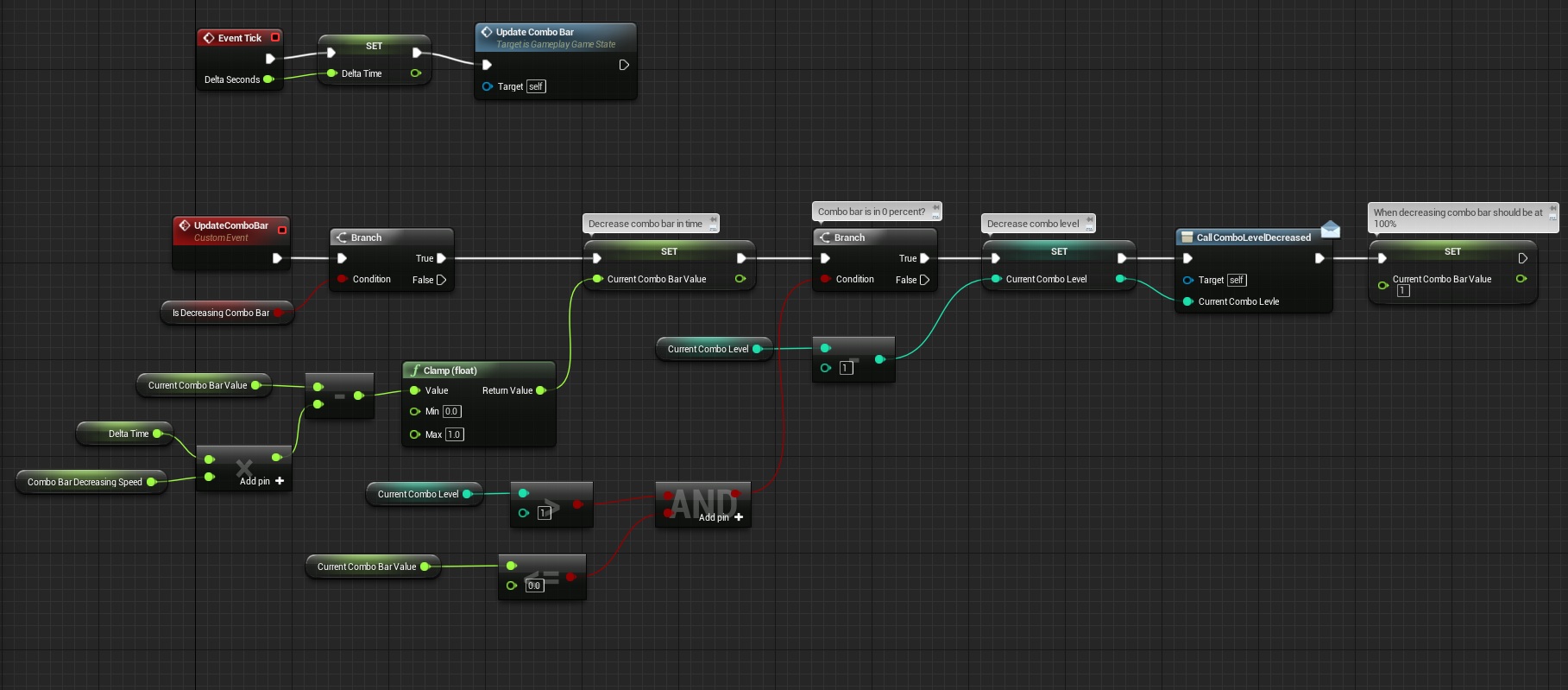Click the Clamp Value input pin
The image size is (1568, 690).
[415, 390]
